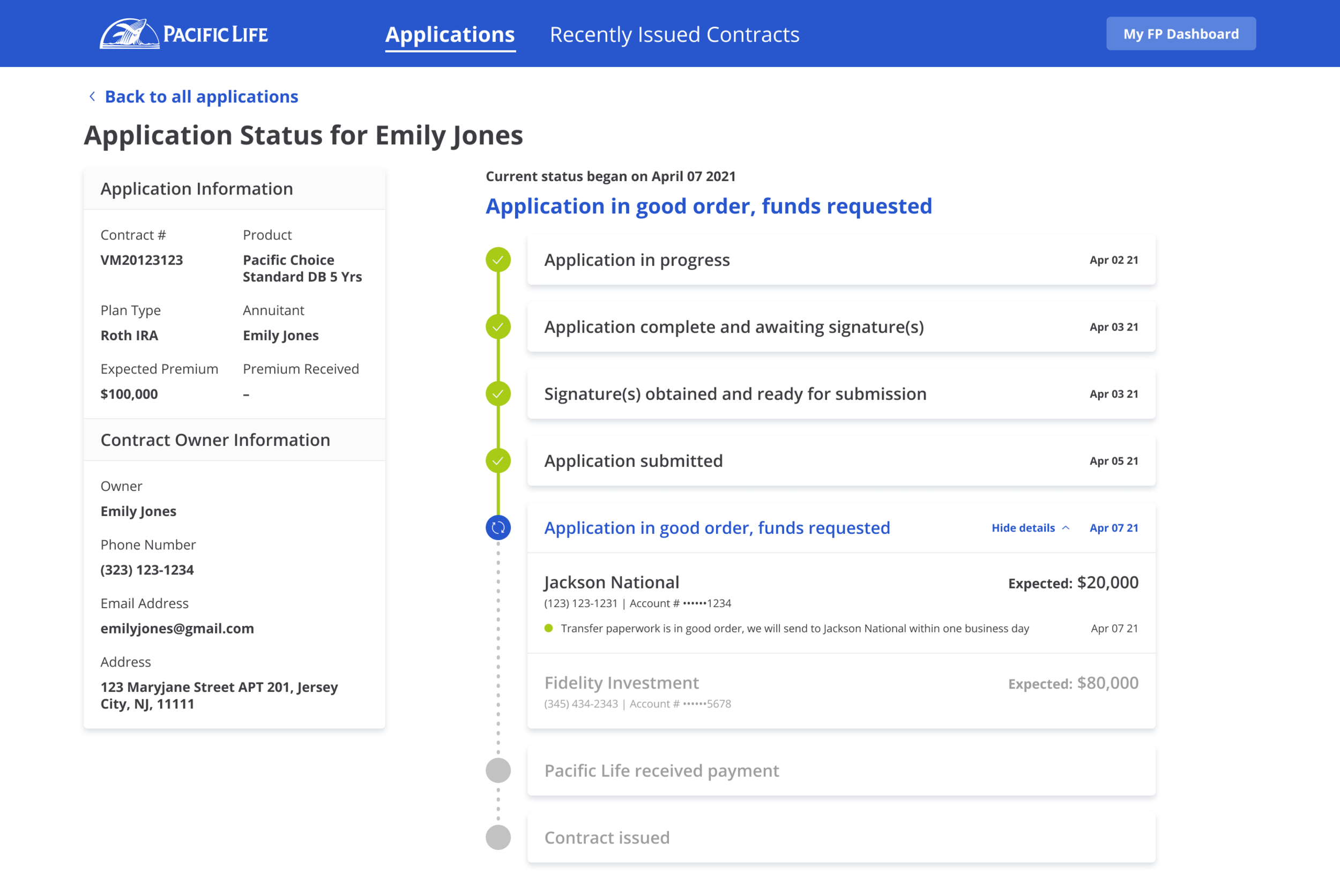1340x896 pixels.
Task: Switch to the Applications tab
Action: [x=450, y=34]
